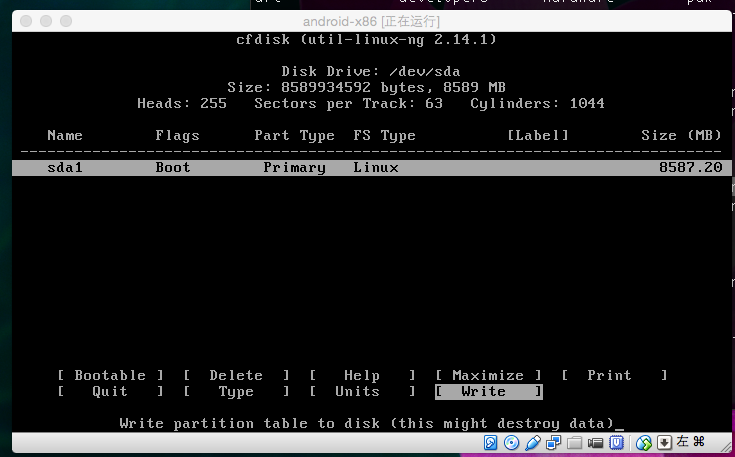
Task: Click the network adapters status icon
Action: [x=555, y=442]
